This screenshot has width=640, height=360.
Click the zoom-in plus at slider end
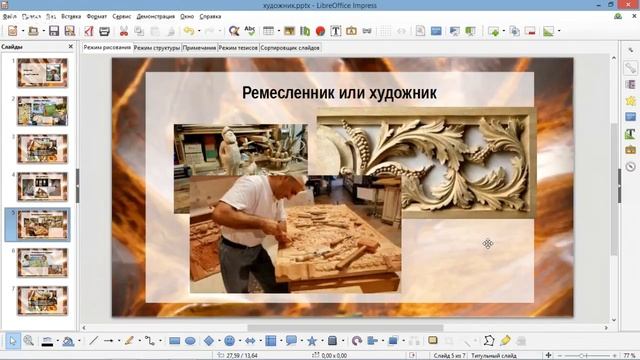(x=615, y=356)
